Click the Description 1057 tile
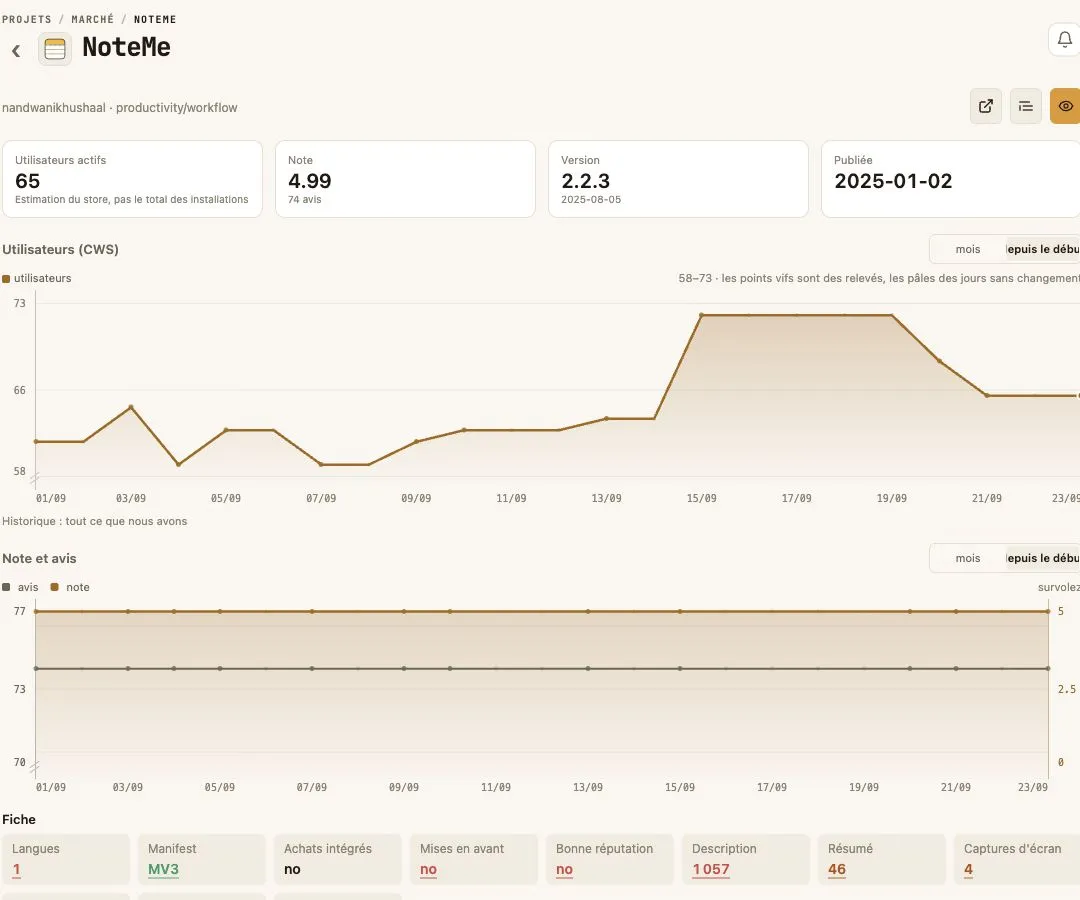 point(746,859)
